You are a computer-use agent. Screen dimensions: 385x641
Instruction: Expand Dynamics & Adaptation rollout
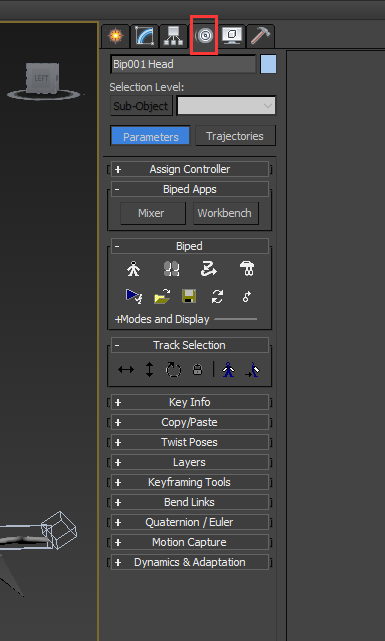190,562
